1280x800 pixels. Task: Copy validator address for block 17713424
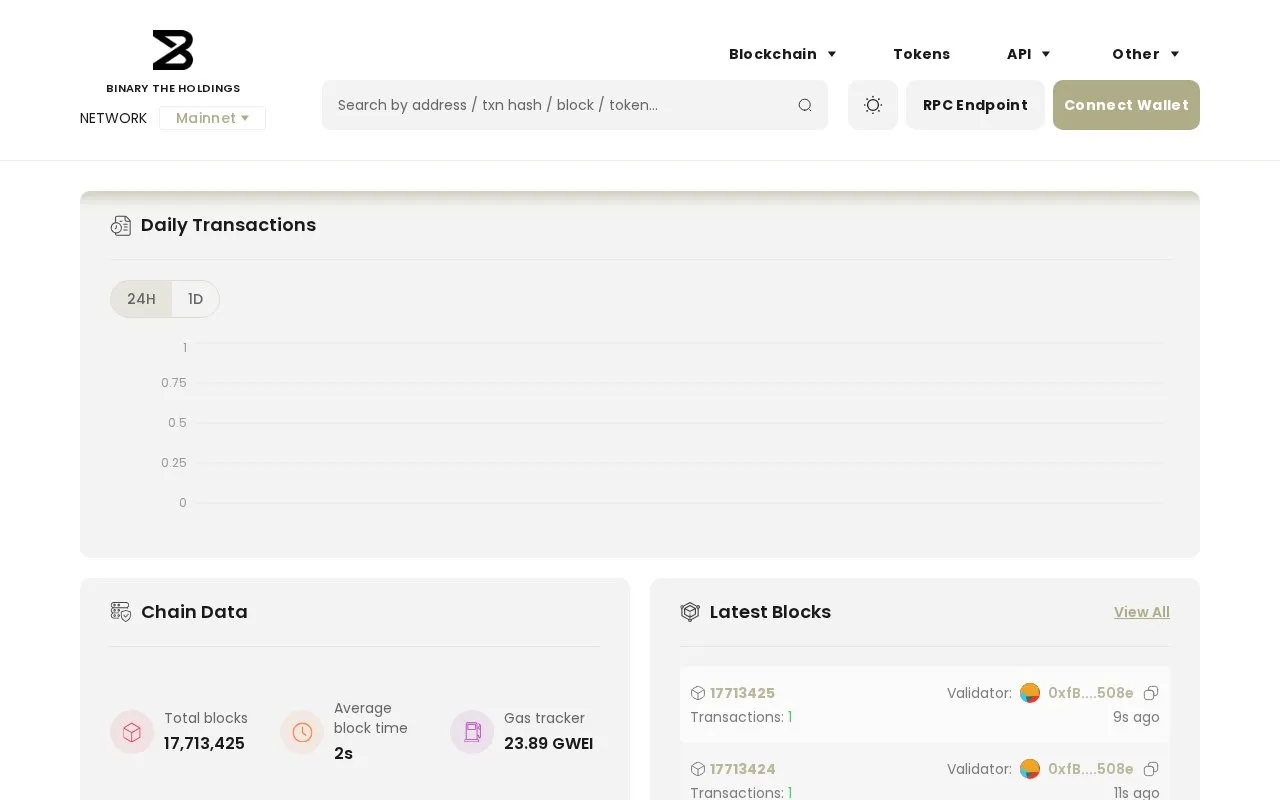click(1151, 769)
